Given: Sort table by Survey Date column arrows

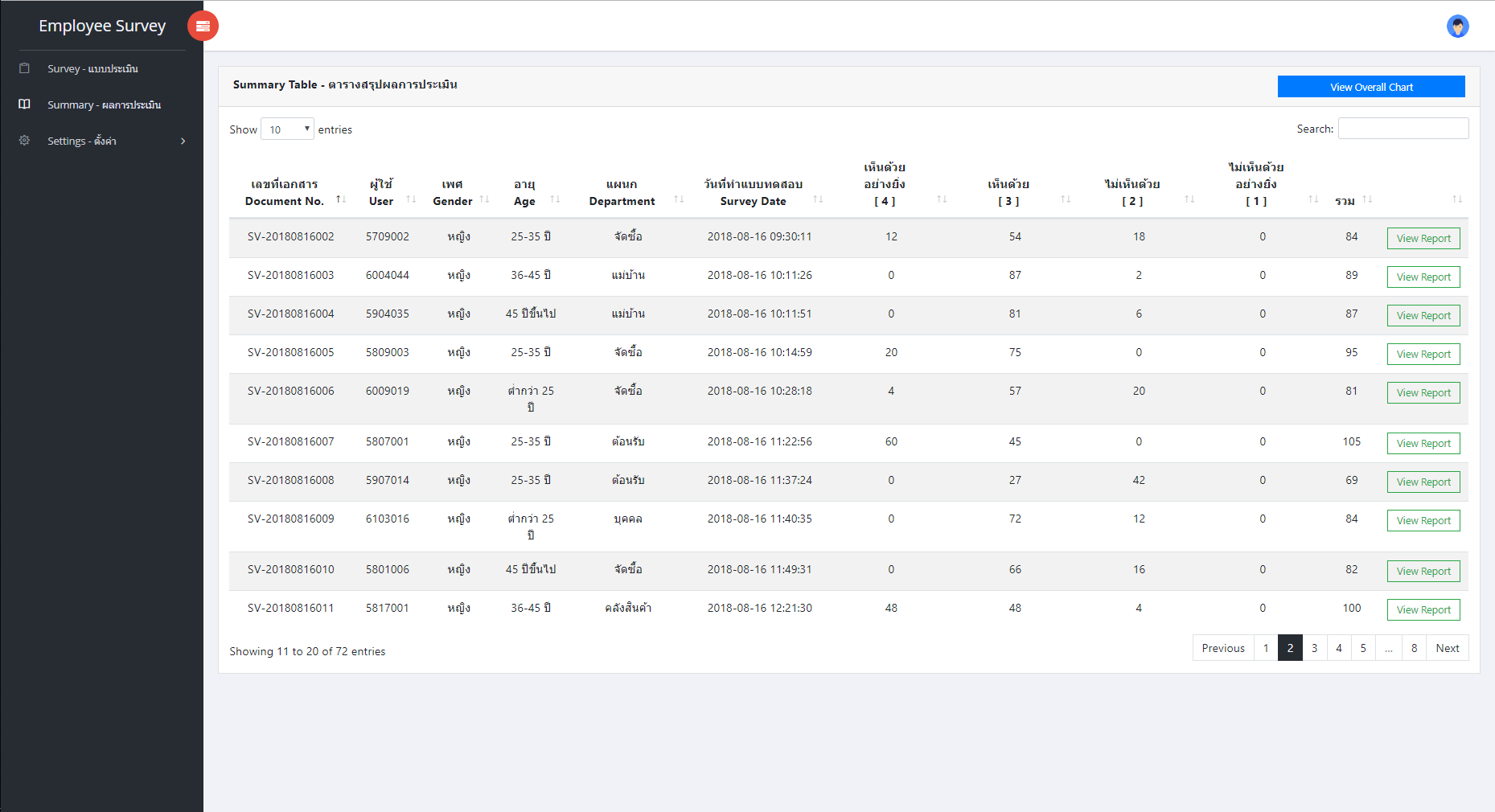Looking at the screenshot, I should coord(818,199).
